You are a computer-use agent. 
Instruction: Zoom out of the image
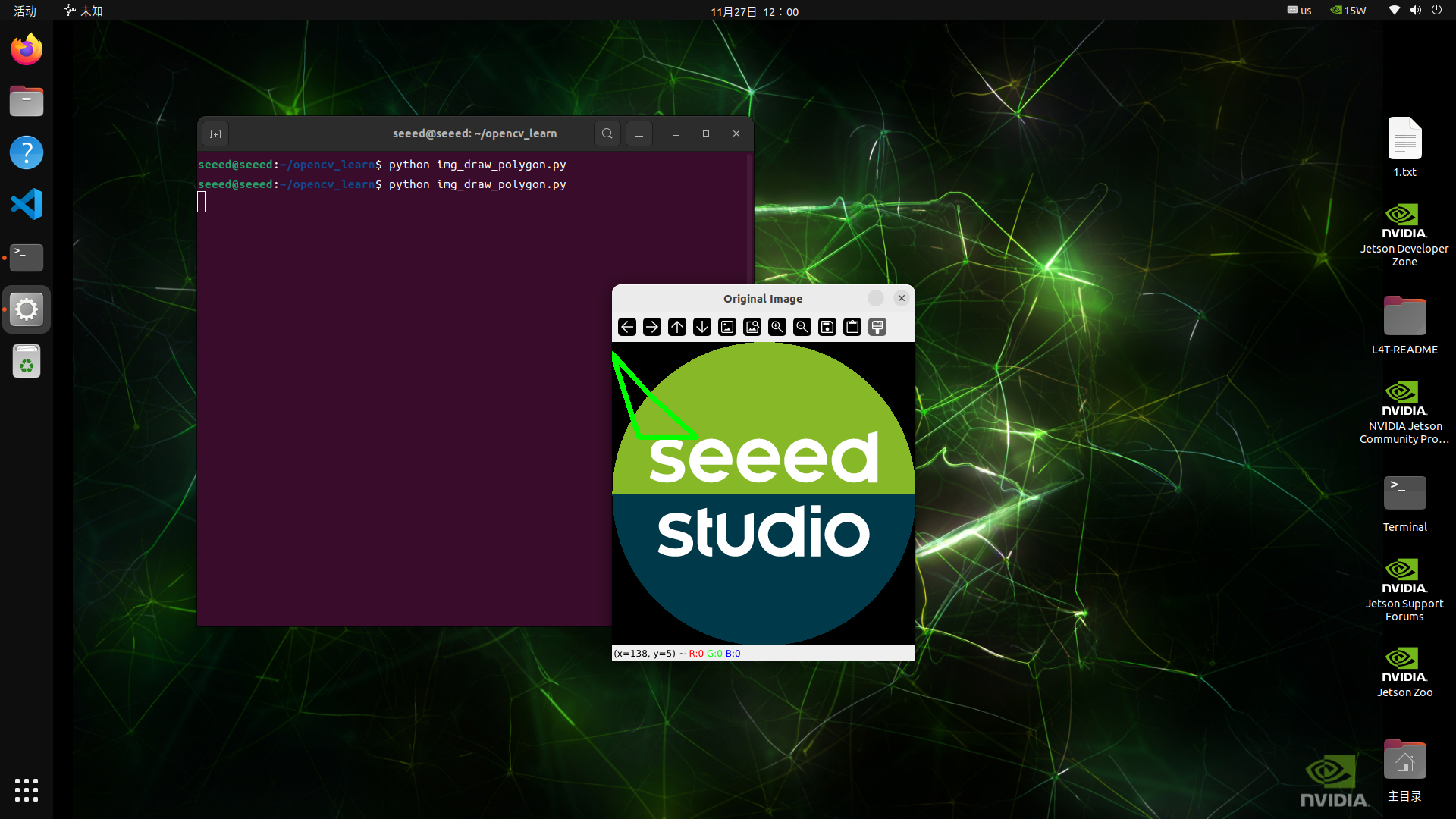pos(802,327)
